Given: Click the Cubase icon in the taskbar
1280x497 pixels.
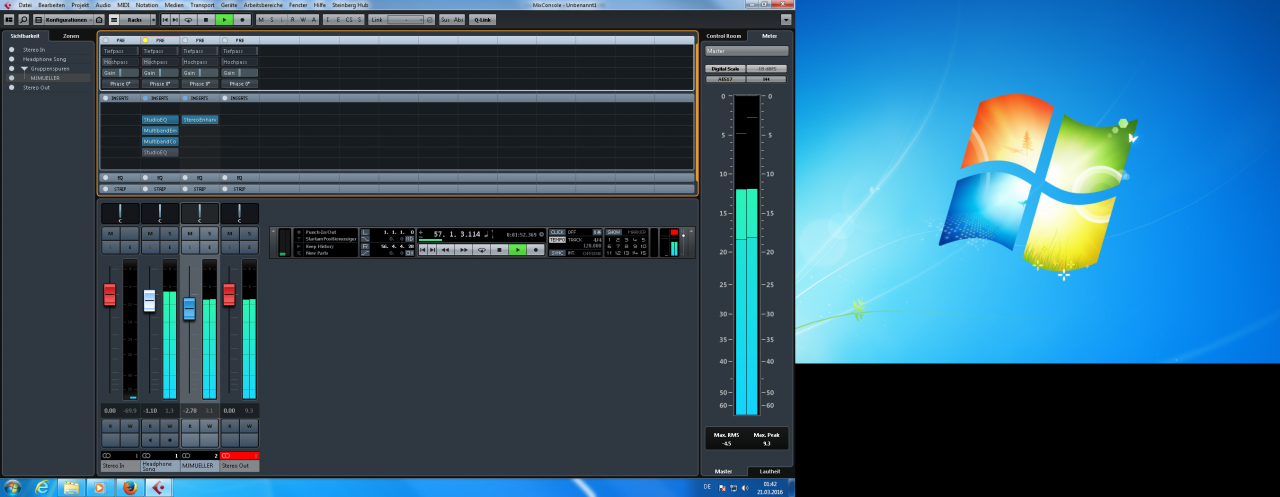Looking at the screenshot, I should tap(157, 487).
